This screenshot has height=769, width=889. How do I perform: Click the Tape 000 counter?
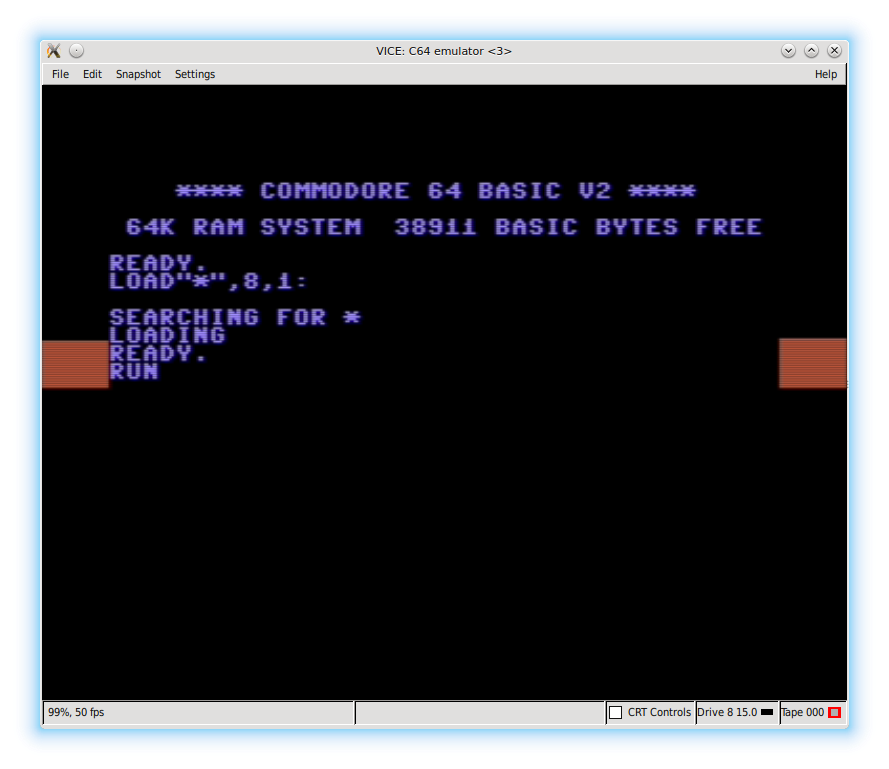click(802, 712)
